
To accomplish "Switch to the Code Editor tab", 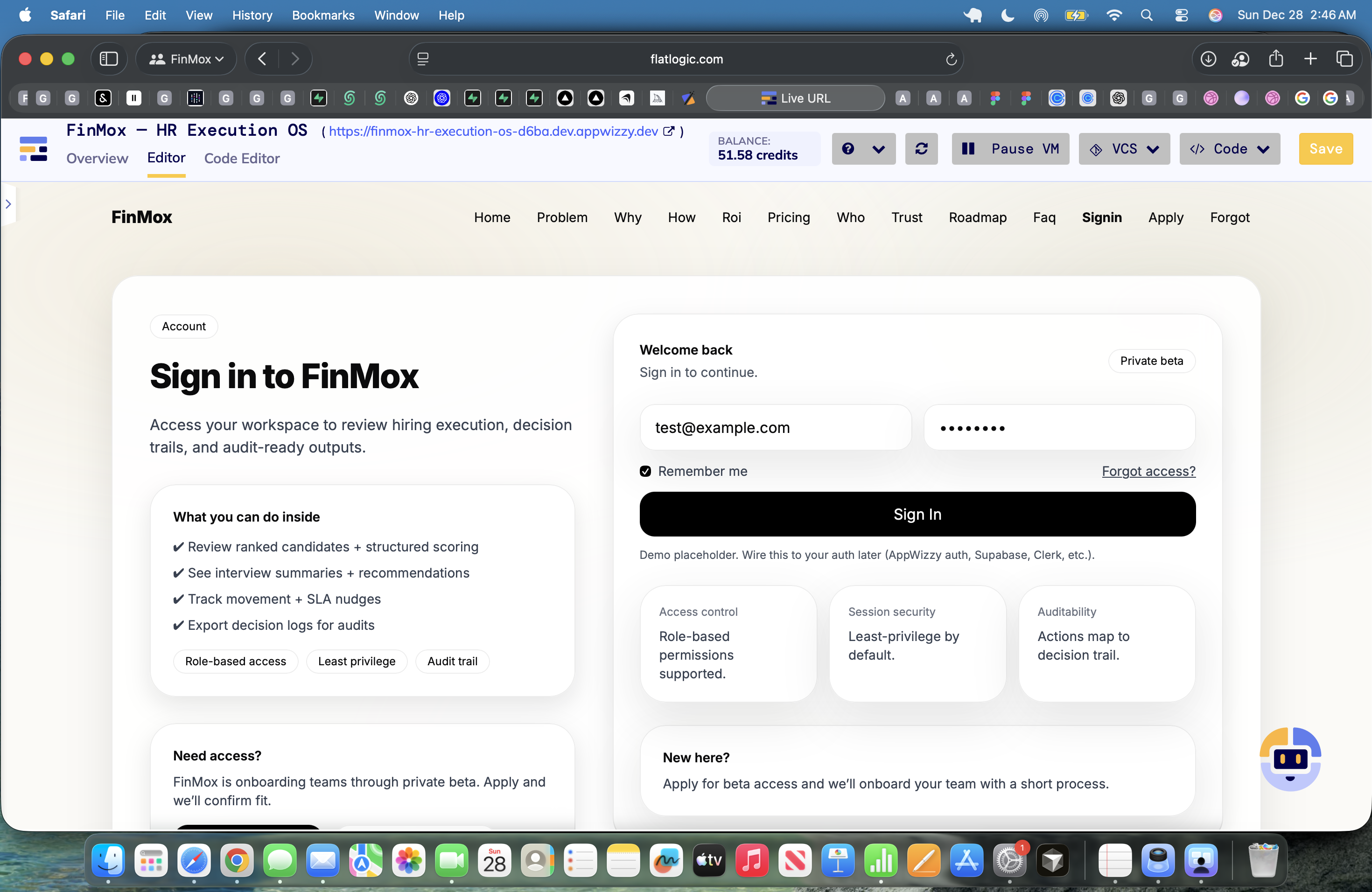I will pos(242,159).
